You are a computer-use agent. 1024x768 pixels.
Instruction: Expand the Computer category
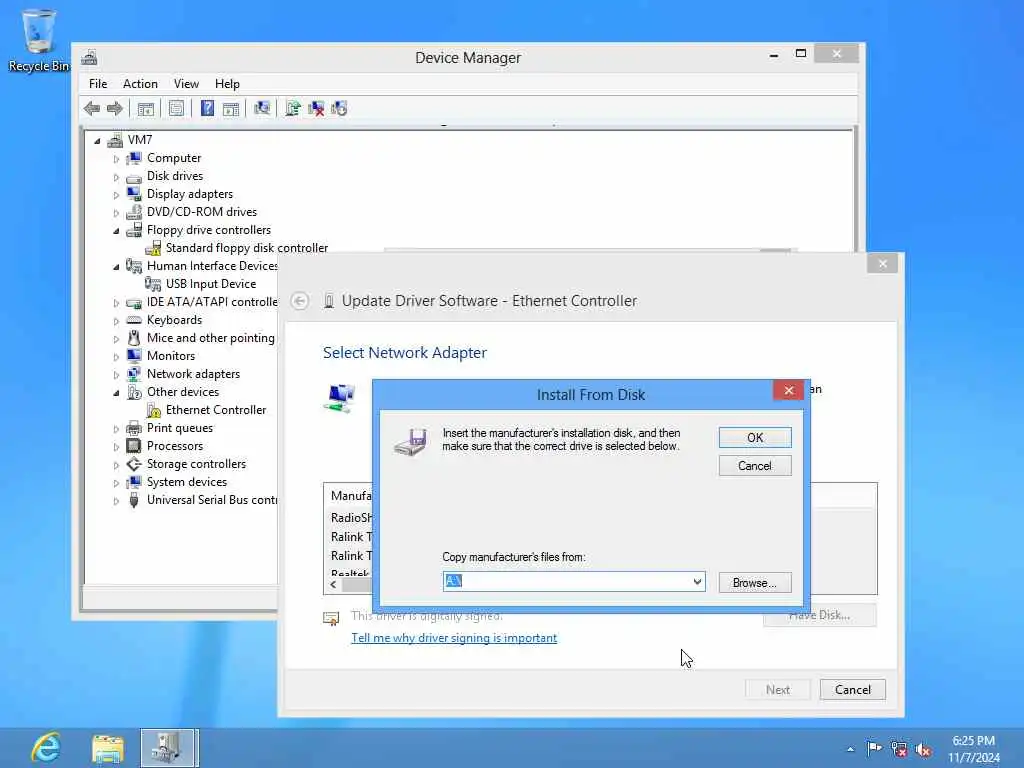[x=116, y=159]
